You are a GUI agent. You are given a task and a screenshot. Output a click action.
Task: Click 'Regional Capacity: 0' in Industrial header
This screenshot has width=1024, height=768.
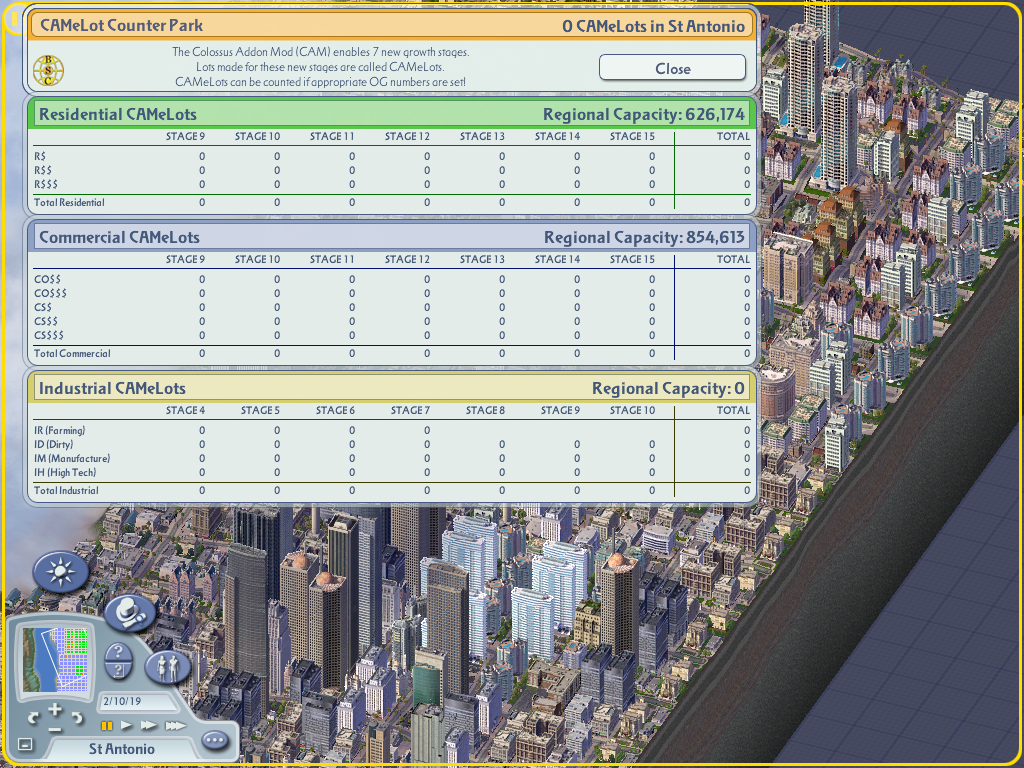tap(668, 389)
